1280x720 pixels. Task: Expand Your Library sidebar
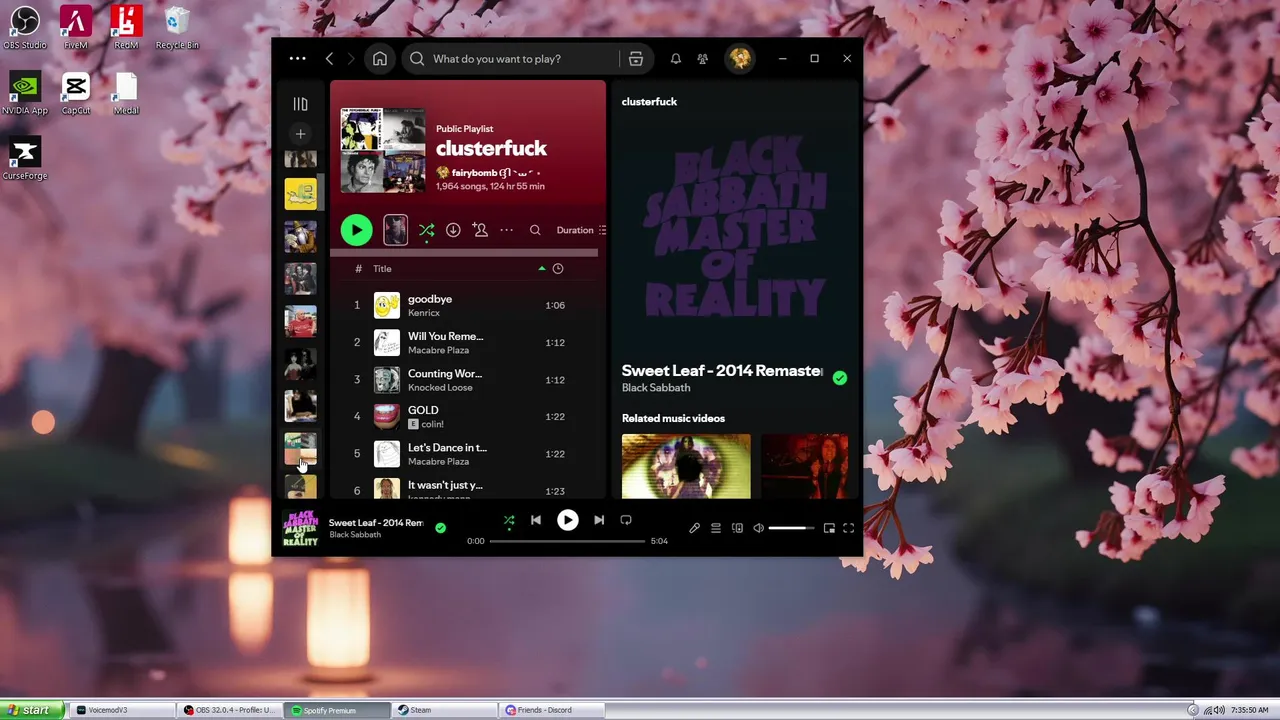tap(300, 104)
